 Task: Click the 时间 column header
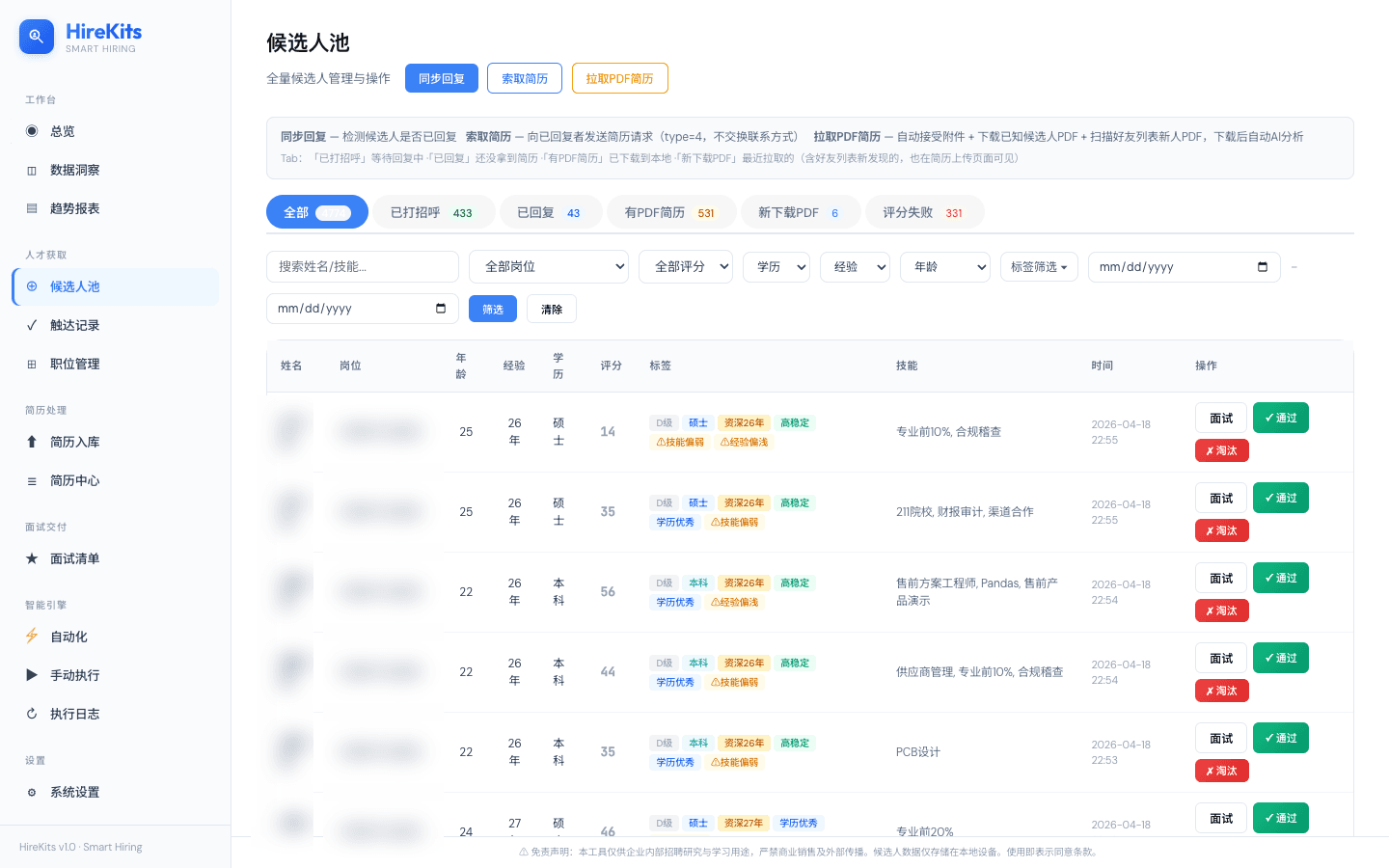point(1103,366)
